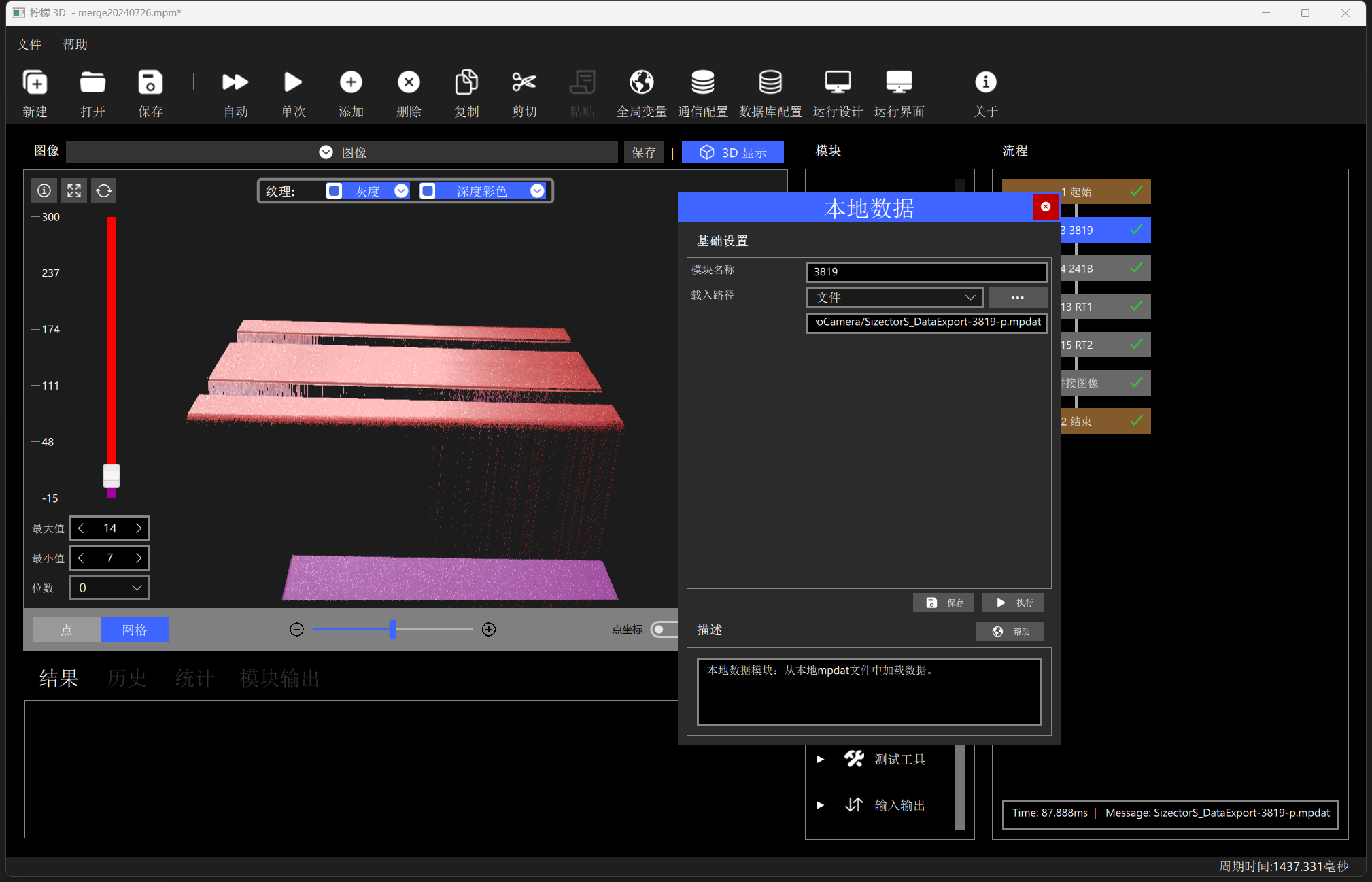Screen dimensions: 1372x882
Task: Open the 文件 menu
Action: coord(29,44)
